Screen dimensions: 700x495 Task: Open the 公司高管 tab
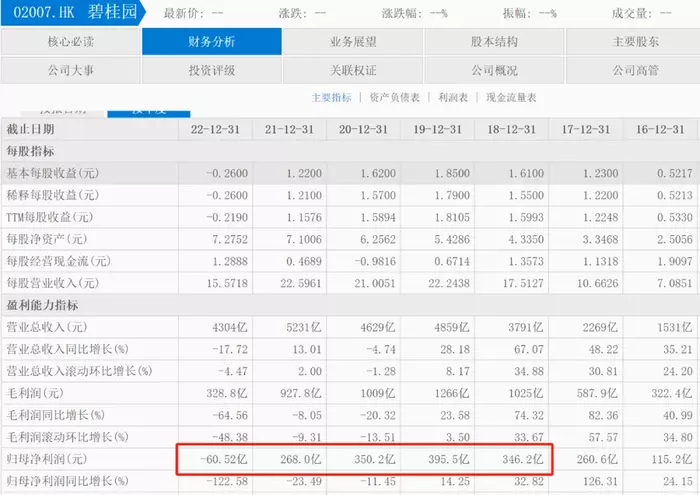click(x=634, y=70)
